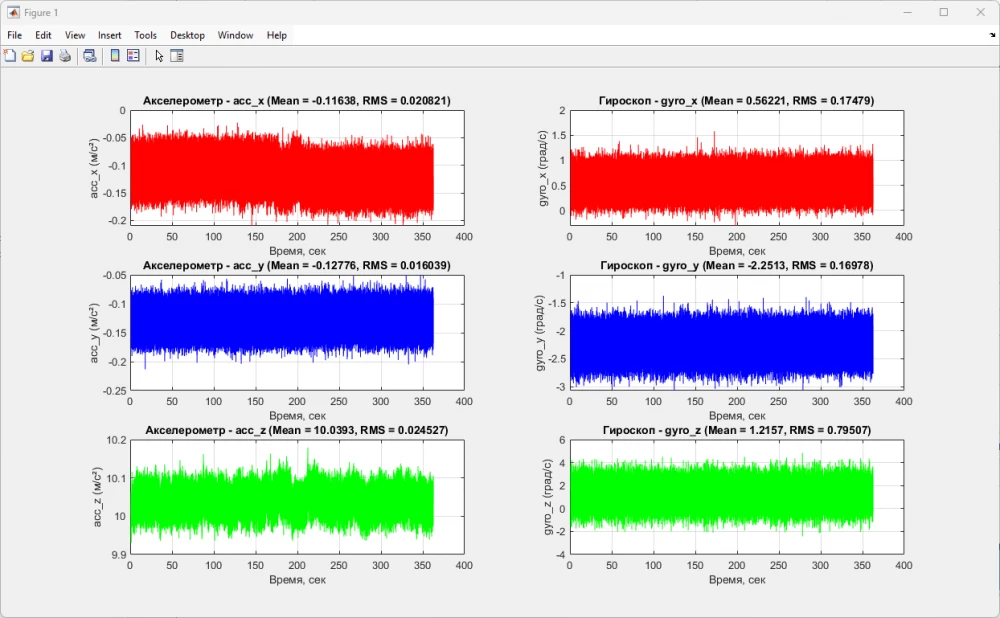1000x618 pixels.
Task: Create a new figure via the New Figure icon
Action: tap(10, 55)
